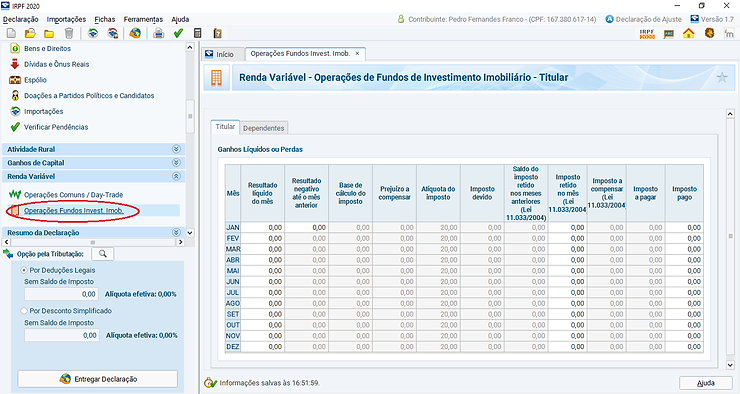Screen dimensions: 740x394
Task: Select Por Deduções Legais radio button
Action: click(24, 270)
